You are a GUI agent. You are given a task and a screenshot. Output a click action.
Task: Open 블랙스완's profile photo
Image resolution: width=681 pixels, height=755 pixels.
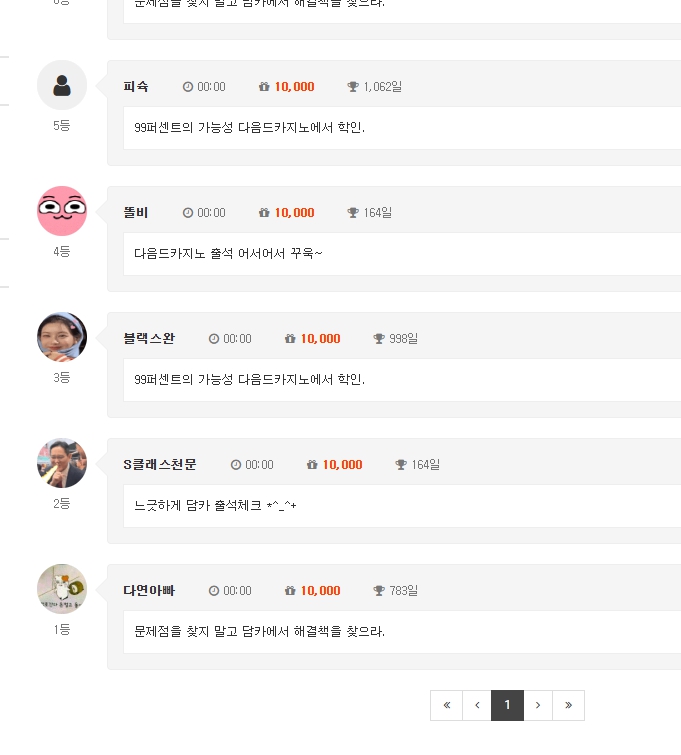(x=62, y=337)
